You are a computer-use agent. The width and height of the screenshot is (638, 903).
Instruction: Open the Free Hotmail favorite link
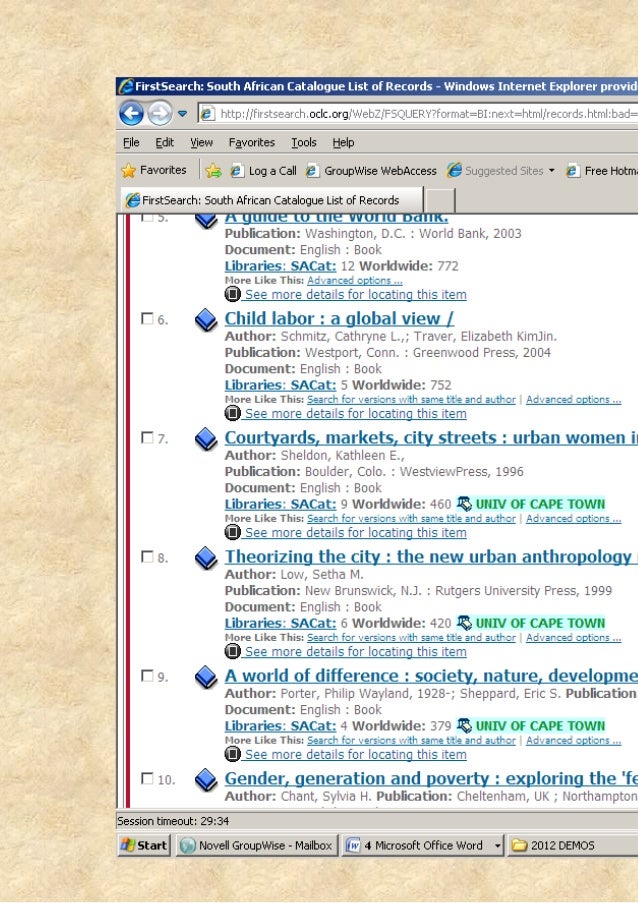602,170
